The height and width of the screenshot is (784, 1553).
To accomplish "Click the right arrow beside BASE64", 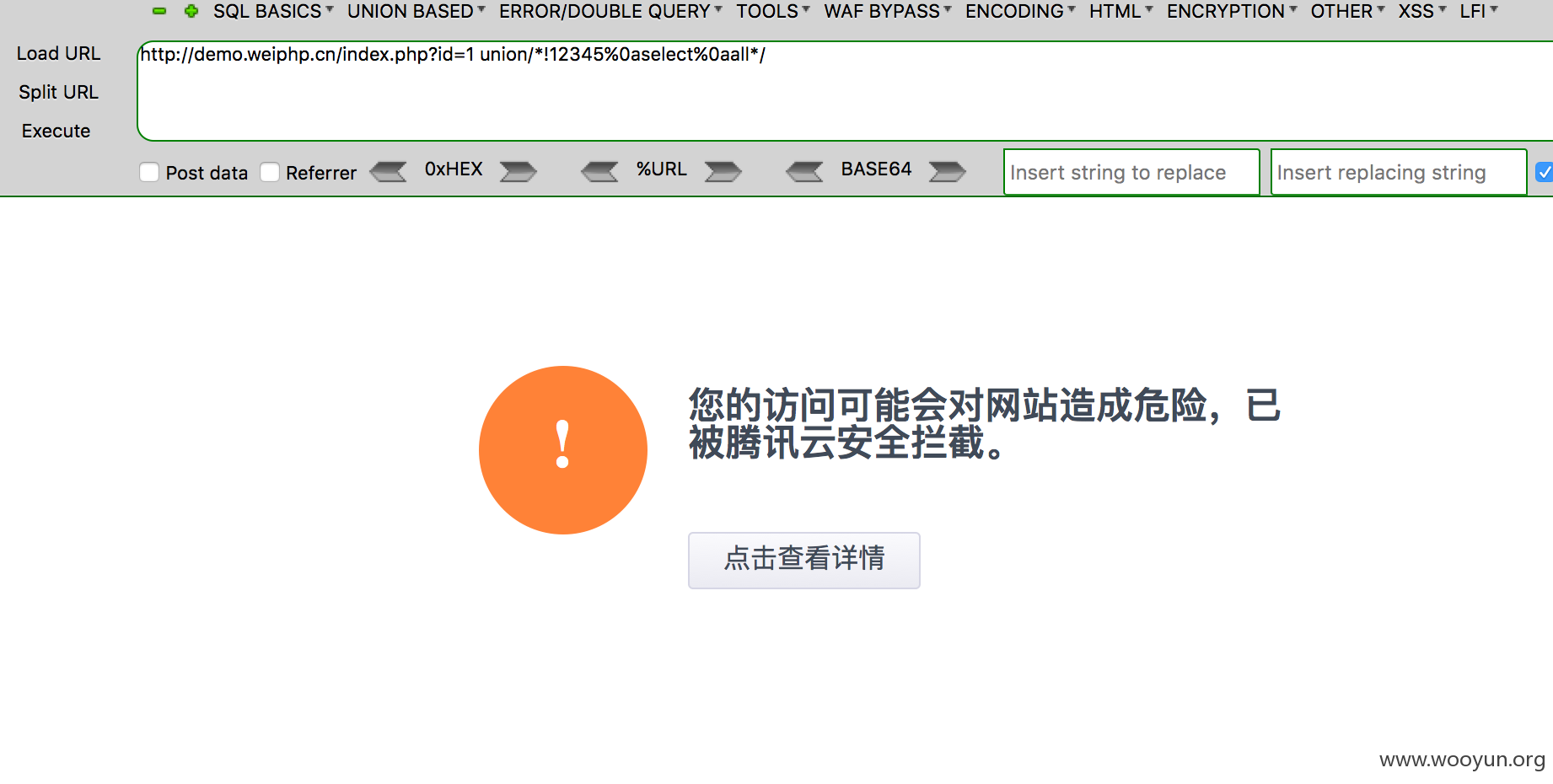I will (948, 171).
